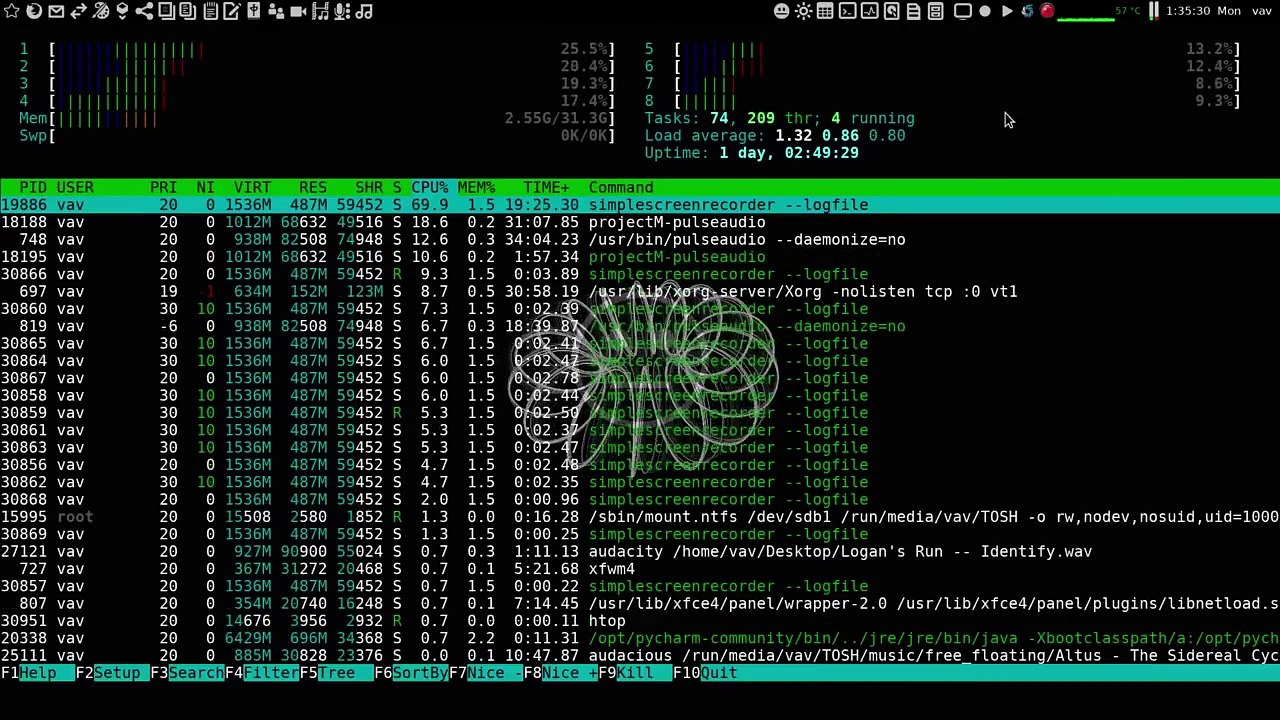Click the smiley face panel icon
Image resolution: width=1280 pixels, height=720 pixels.
(x=782, y=11)
